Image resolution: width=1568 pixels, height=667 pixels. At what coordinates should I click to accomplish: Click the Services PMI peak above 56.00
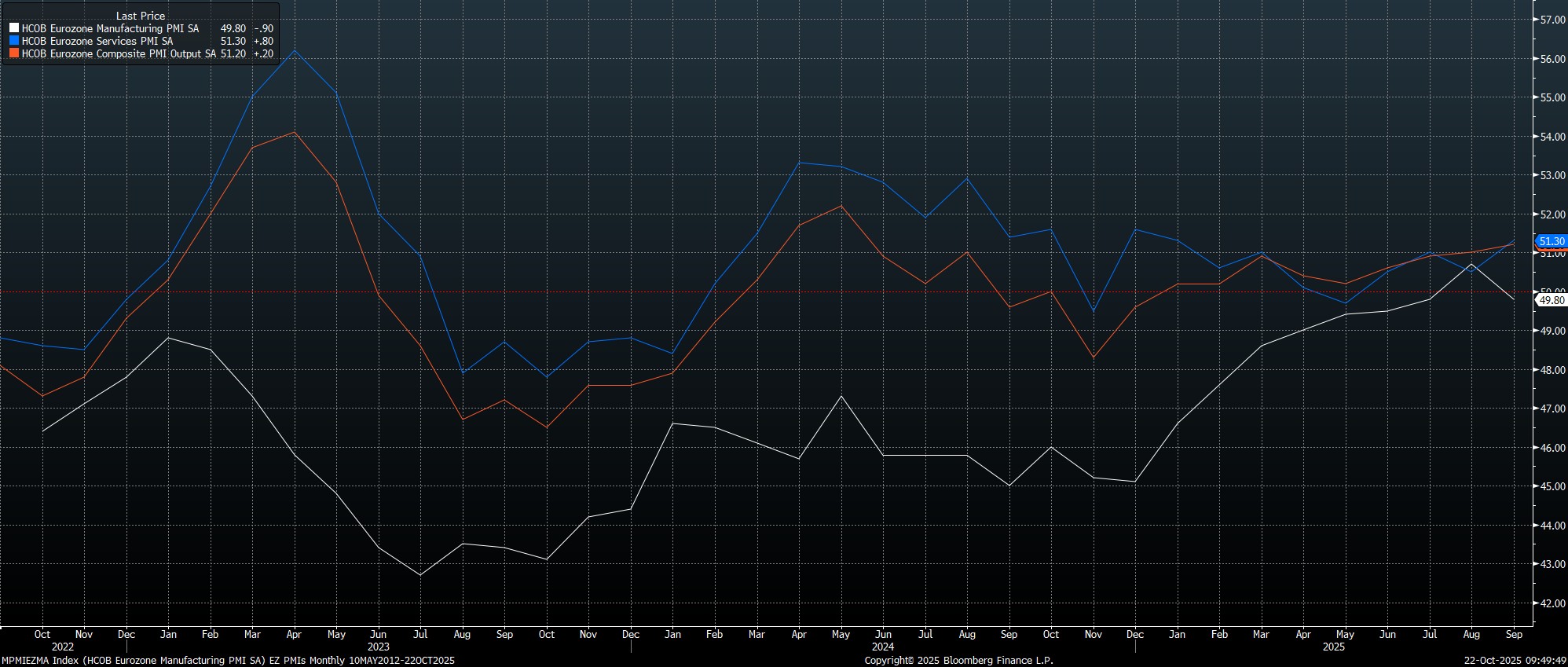(294, 51)
